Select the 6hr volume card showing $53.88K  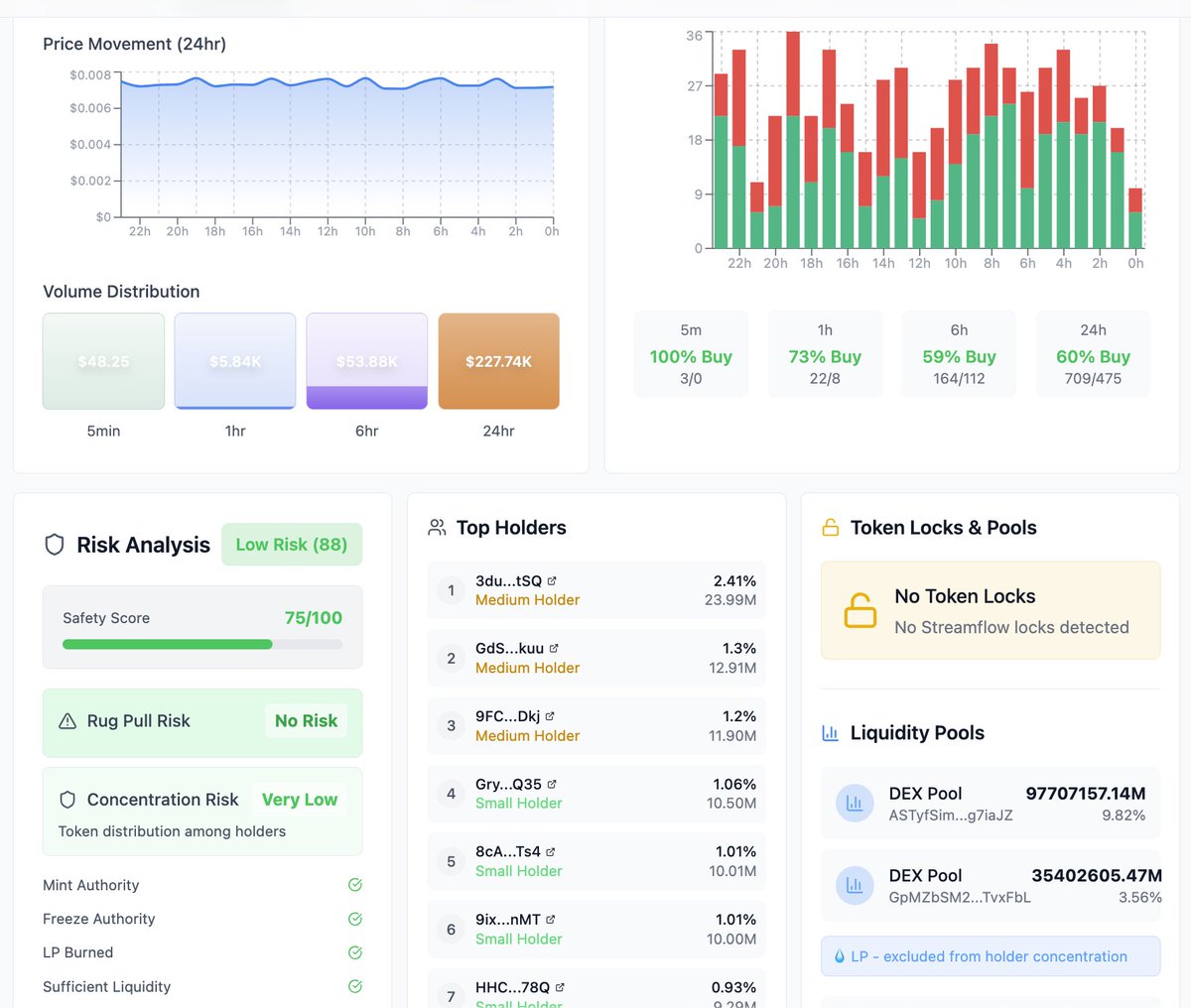(367, 361)
